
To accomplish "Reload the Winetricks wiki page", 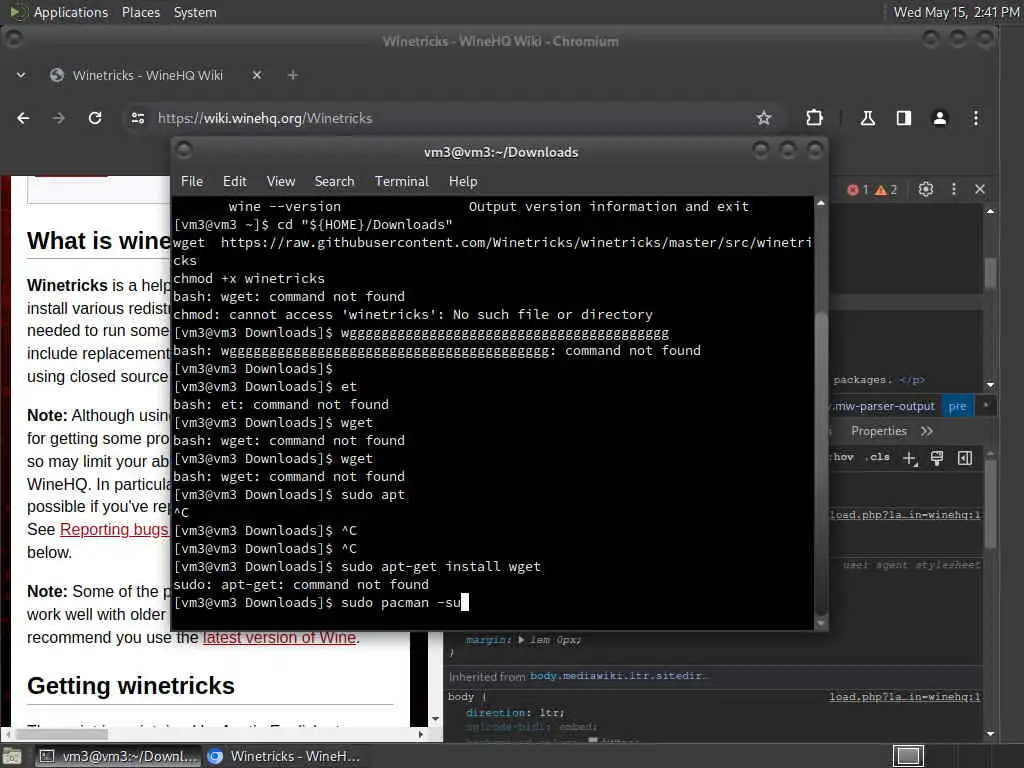I will point(95,118).
